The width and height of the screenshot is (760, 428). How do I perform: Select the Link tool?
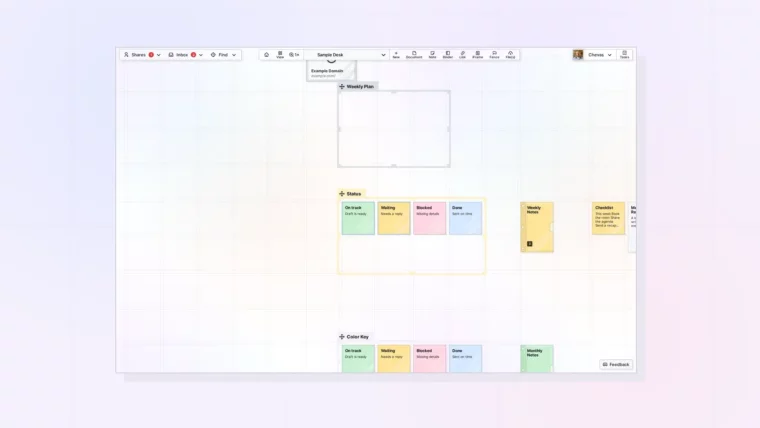click(462, 55)
